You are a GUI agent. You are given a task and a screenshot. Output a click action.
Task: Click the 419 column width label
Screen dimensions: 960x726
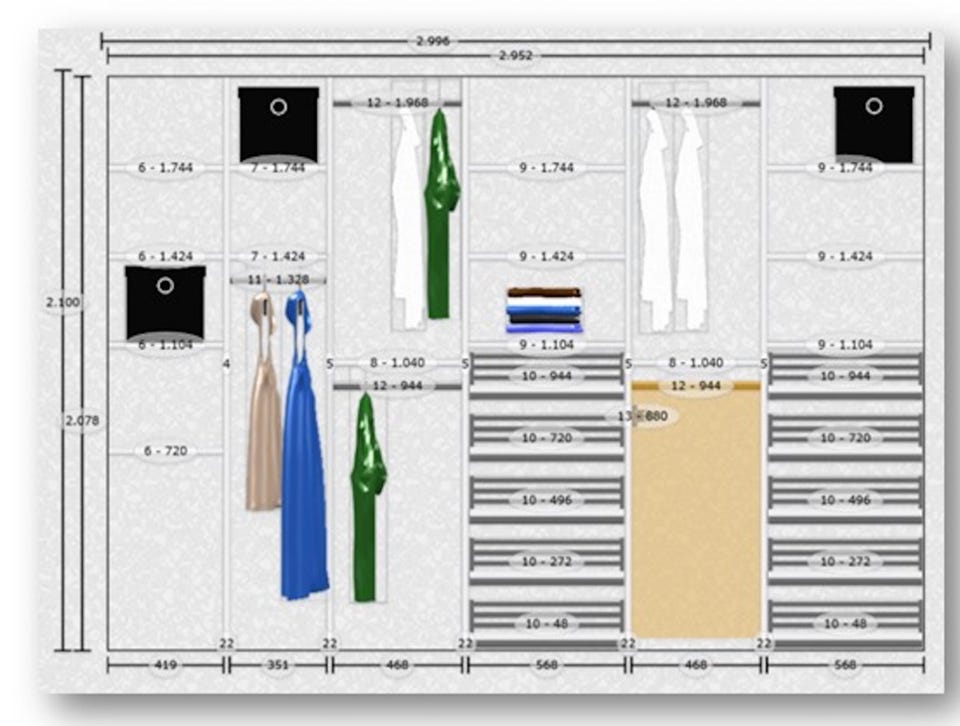[x=165, y=664]
